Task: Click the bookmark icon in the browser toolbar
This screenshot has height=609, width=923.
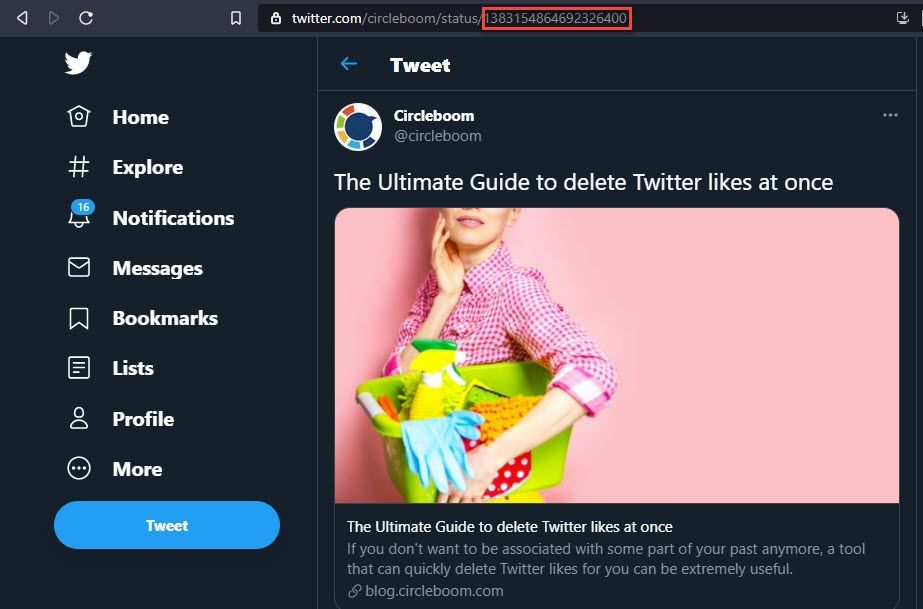Action: (235, 16)
